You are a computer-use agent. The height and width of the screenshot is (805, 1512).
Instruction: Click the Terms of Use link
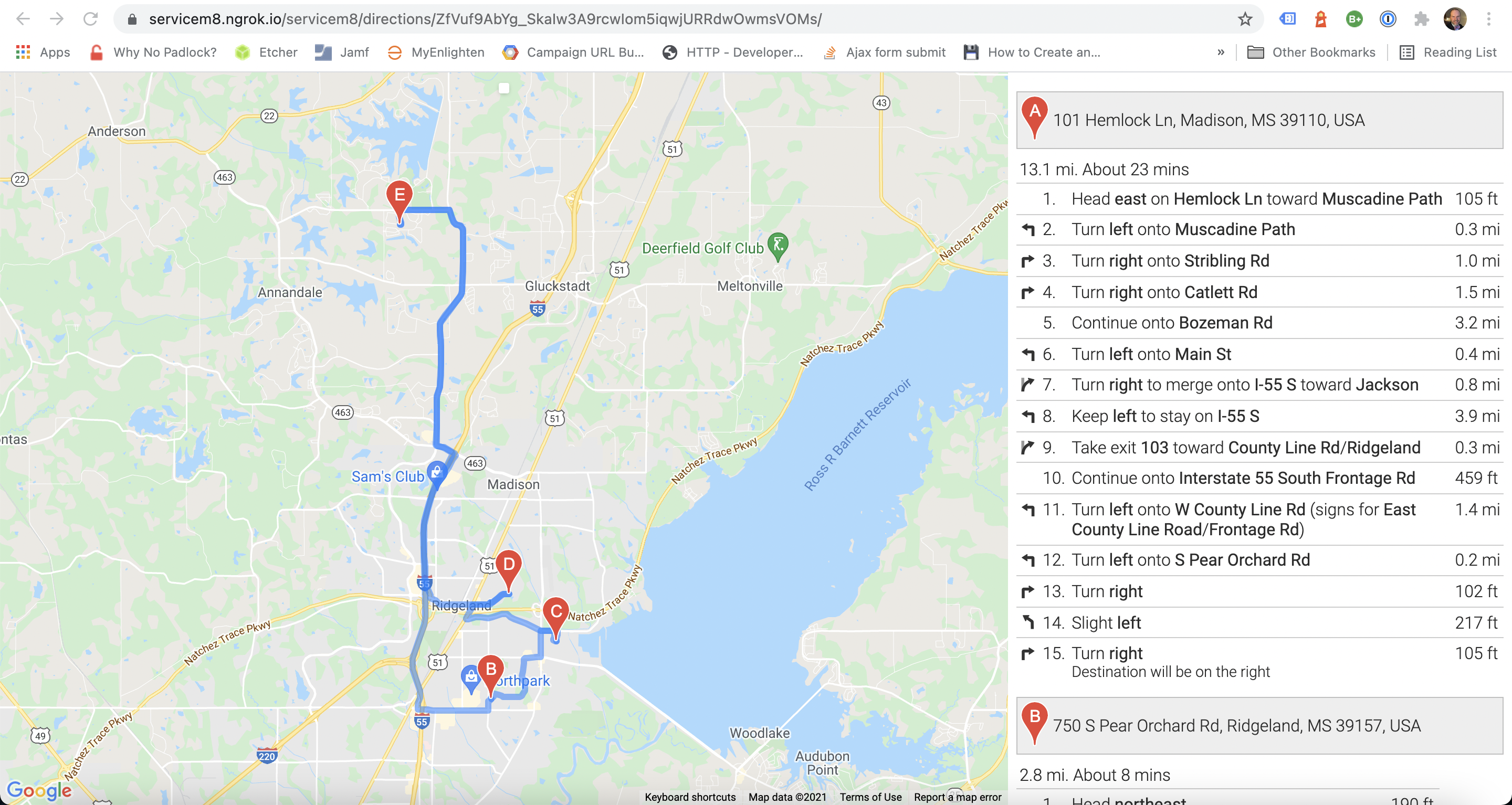(870, 797)
